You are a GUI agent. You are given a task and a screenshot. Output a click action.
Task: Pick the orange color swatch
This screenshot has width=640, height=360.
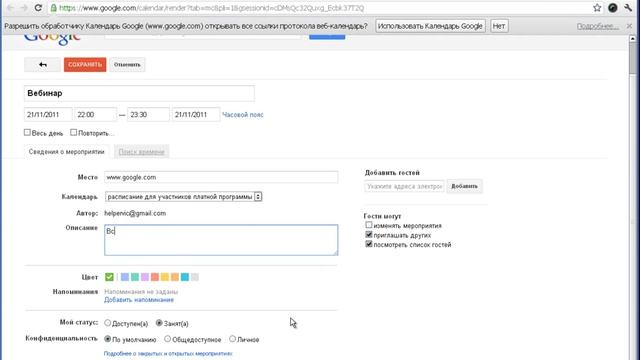(175, 277)
